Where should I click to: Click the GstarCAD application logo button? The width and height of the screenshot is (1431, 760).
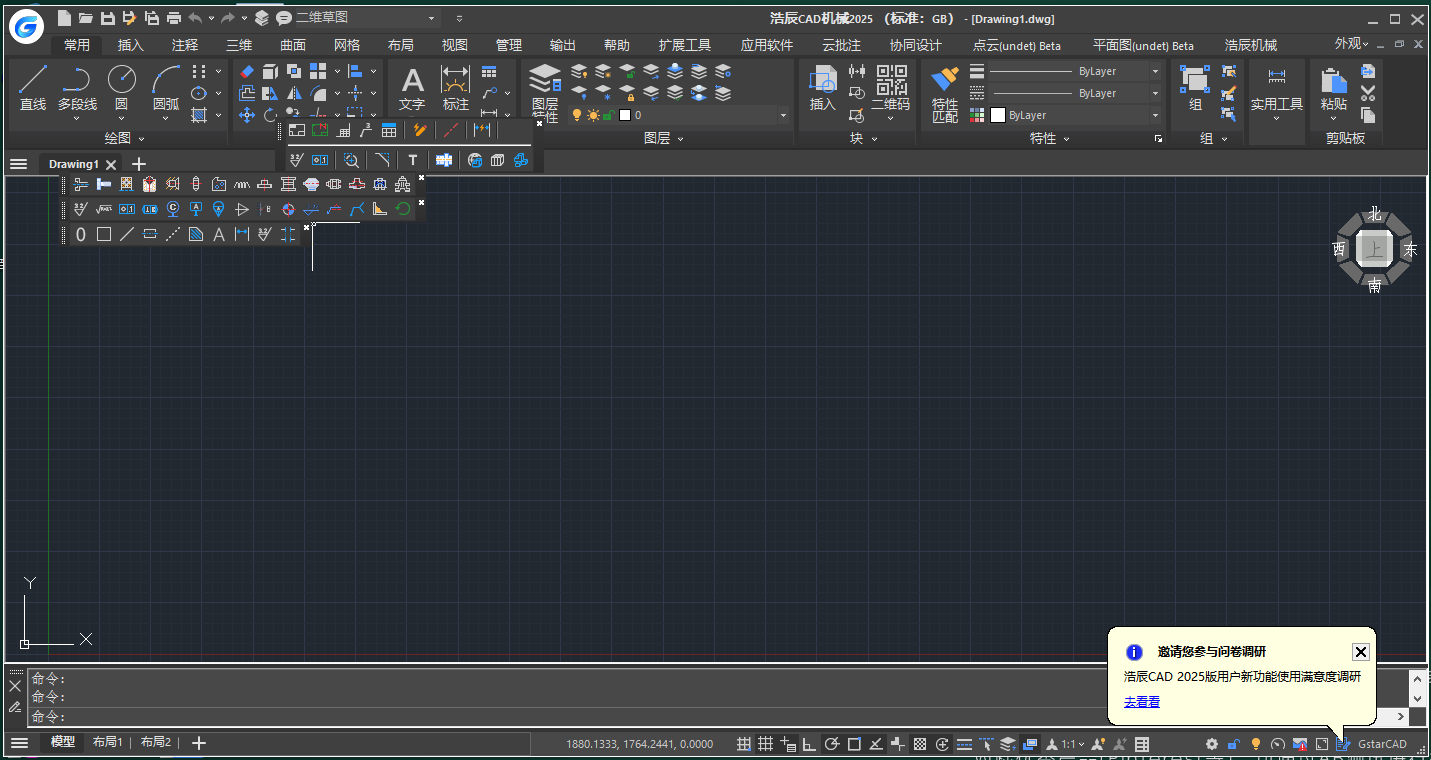coord(27,27)
